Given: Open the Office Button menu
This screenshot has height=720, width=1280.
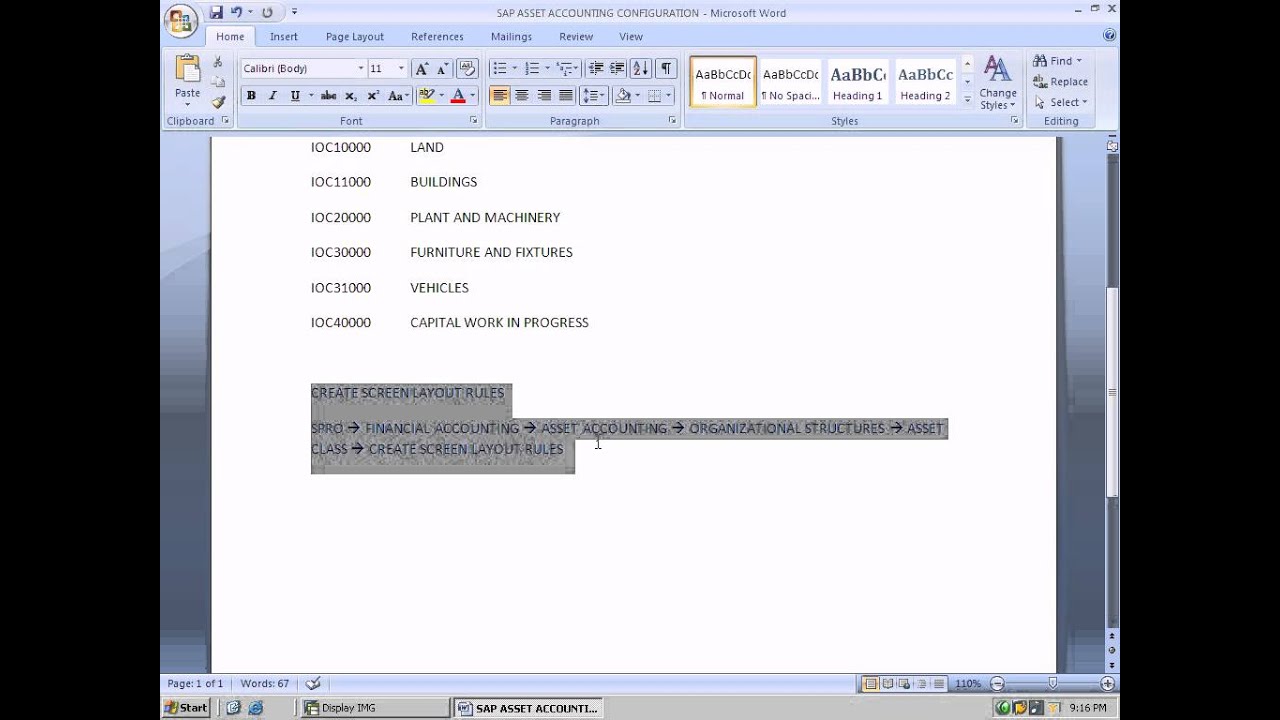Looking at the screenshot, I should [181, 20].
